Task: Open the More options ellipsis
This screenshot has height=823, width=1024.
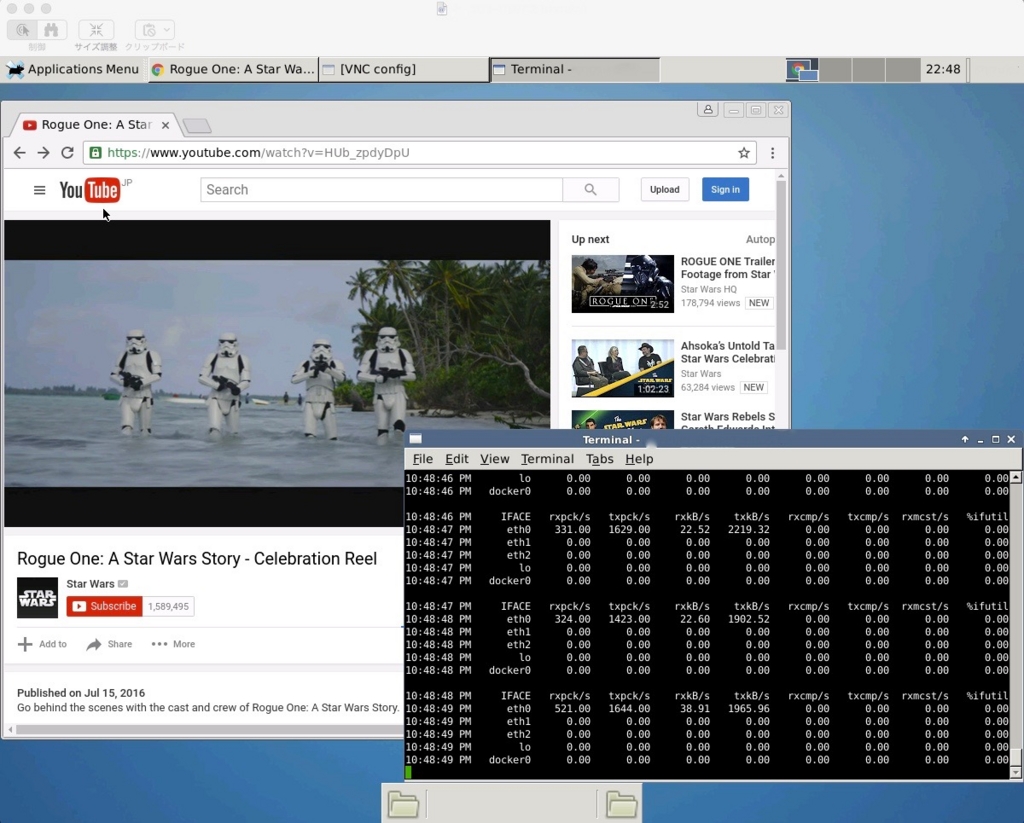Action: click(159, 644)
